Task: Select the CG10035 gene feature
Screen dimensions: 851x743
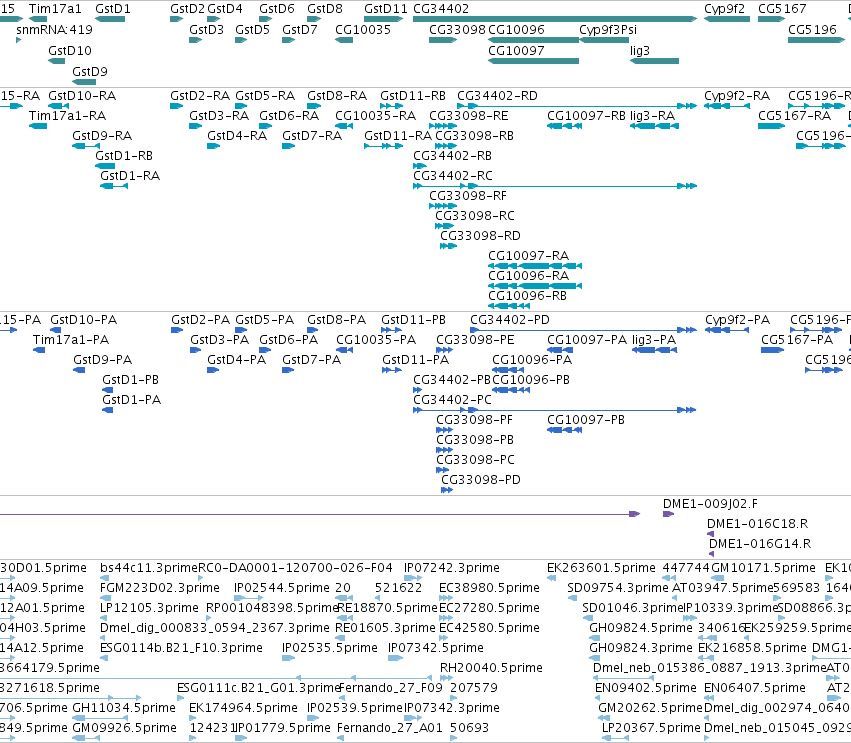Action: (344, 40)
